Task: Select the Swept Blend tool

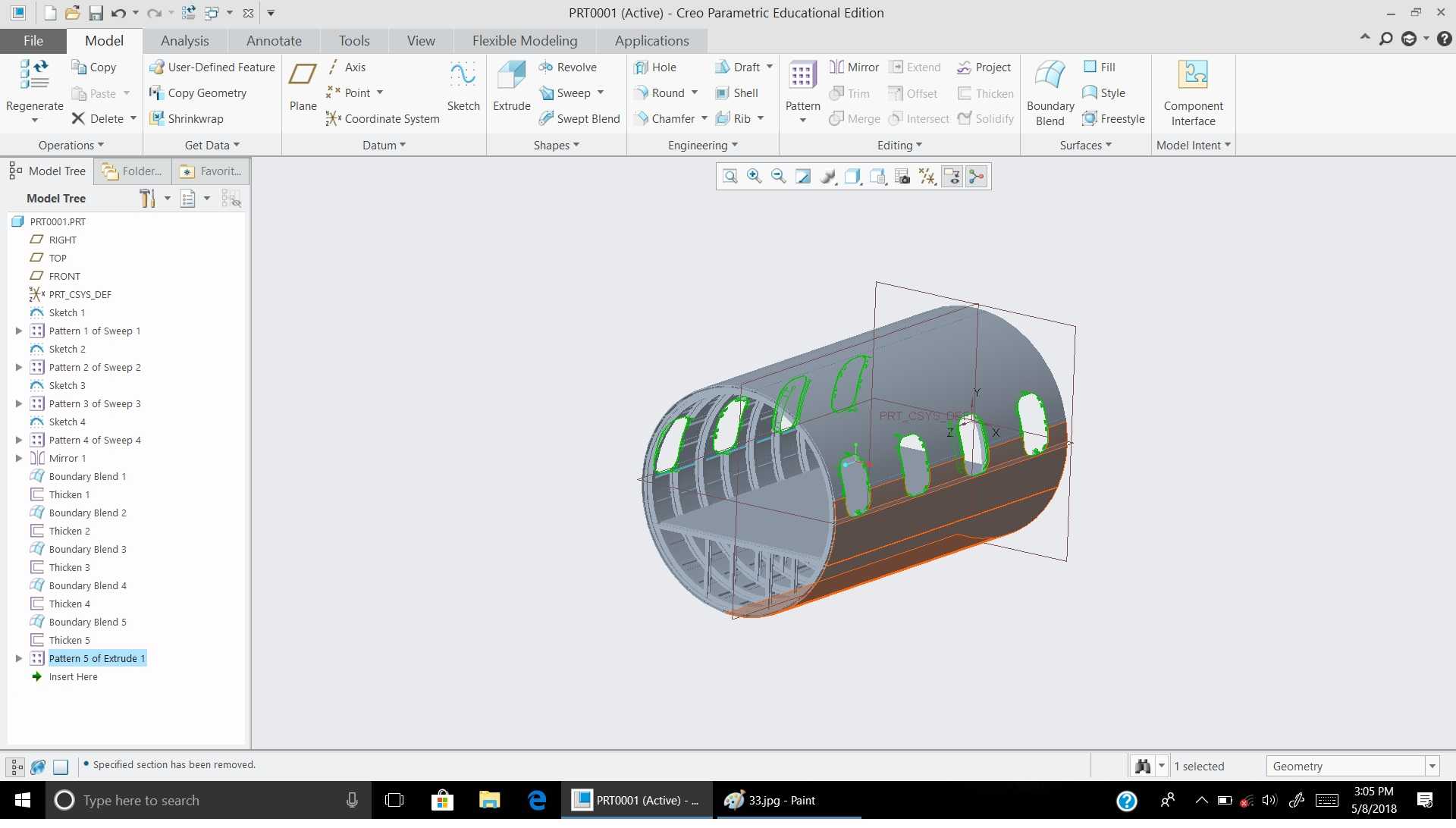Action: [579, 118]
